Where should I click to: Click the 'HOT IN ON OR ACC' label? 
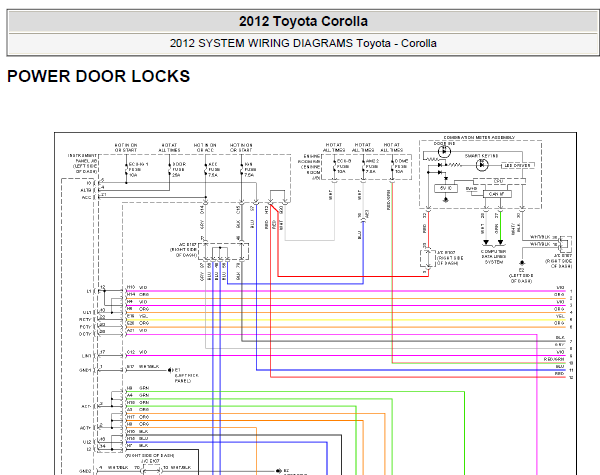coord(205,148)
